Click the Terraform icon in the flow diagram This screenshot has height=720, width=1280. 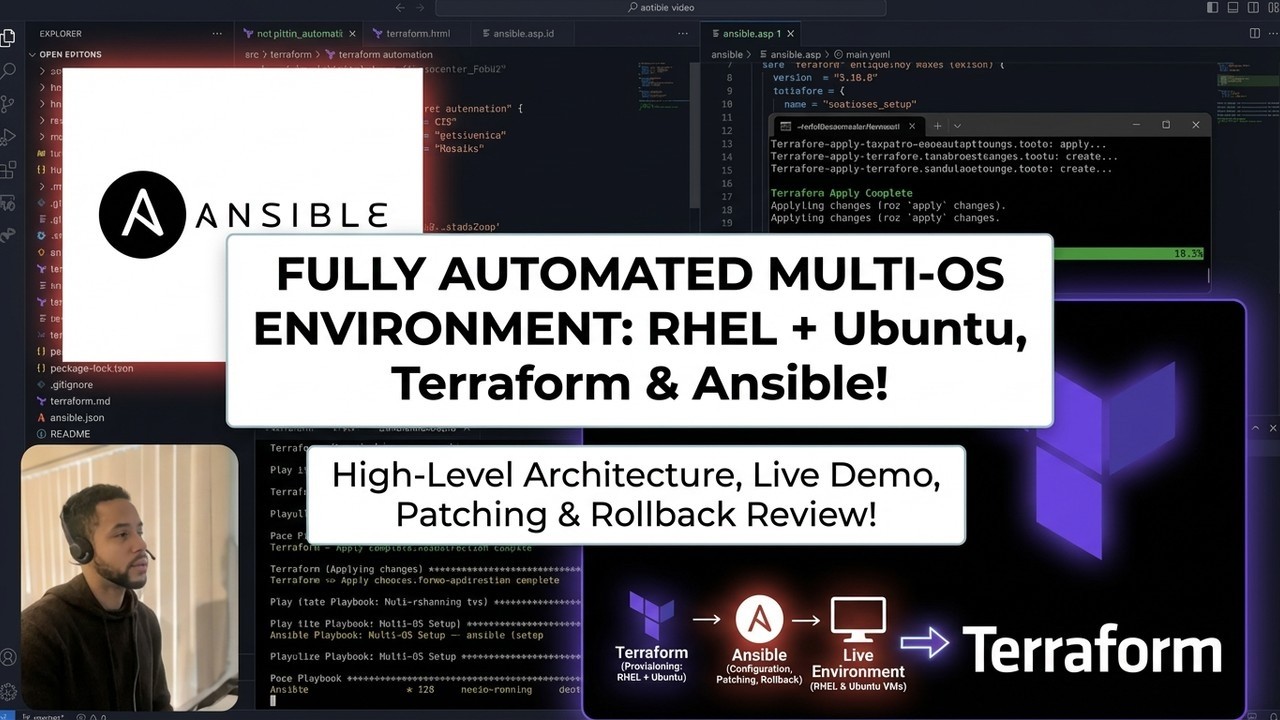coord(651,616)
